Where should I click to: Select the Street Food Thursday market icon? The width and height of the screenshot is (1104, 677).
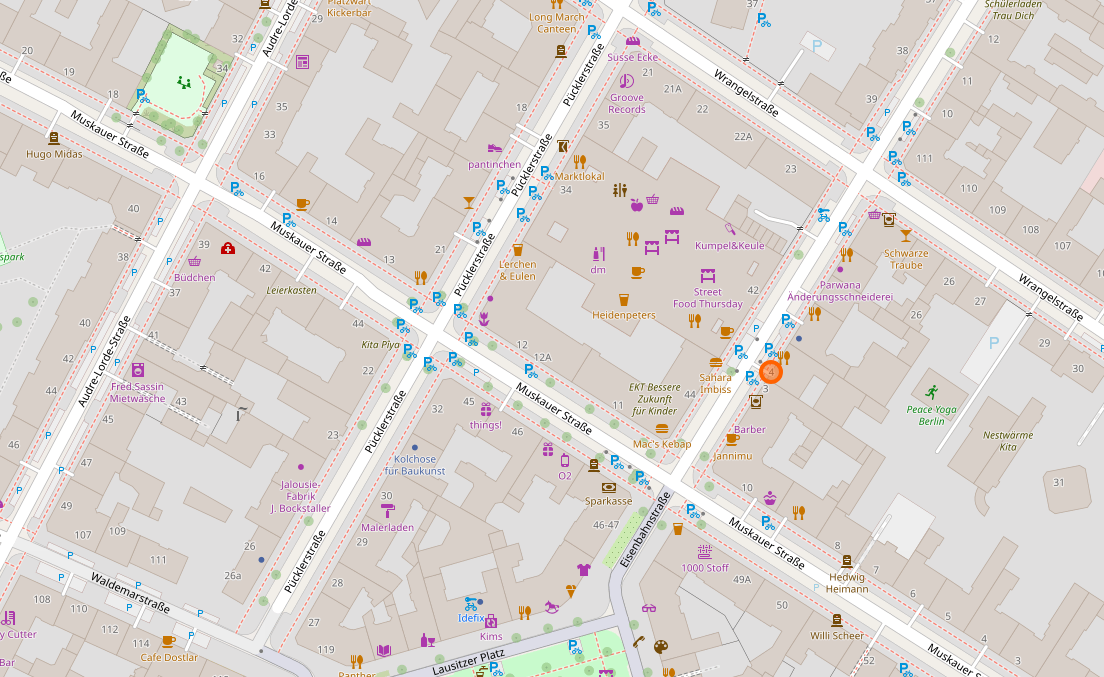coord(708,275)
